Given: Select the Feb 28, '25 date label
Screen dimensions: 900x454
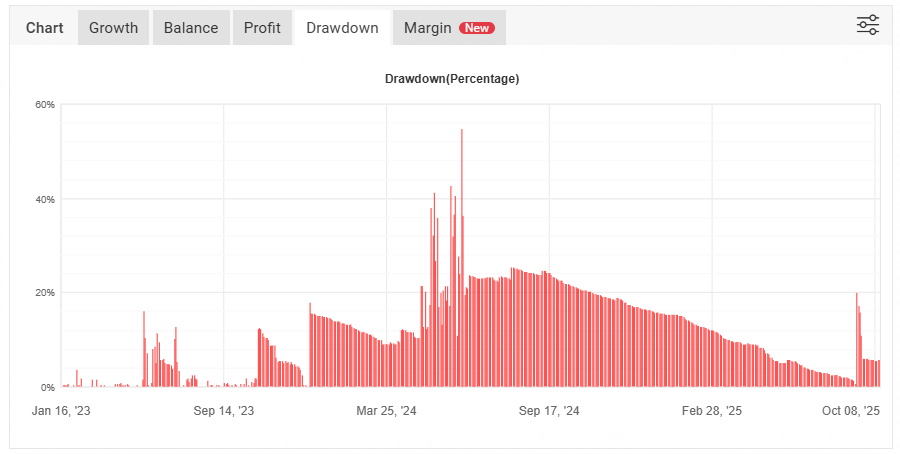Looking at the screenshot, I should (712, 411).
